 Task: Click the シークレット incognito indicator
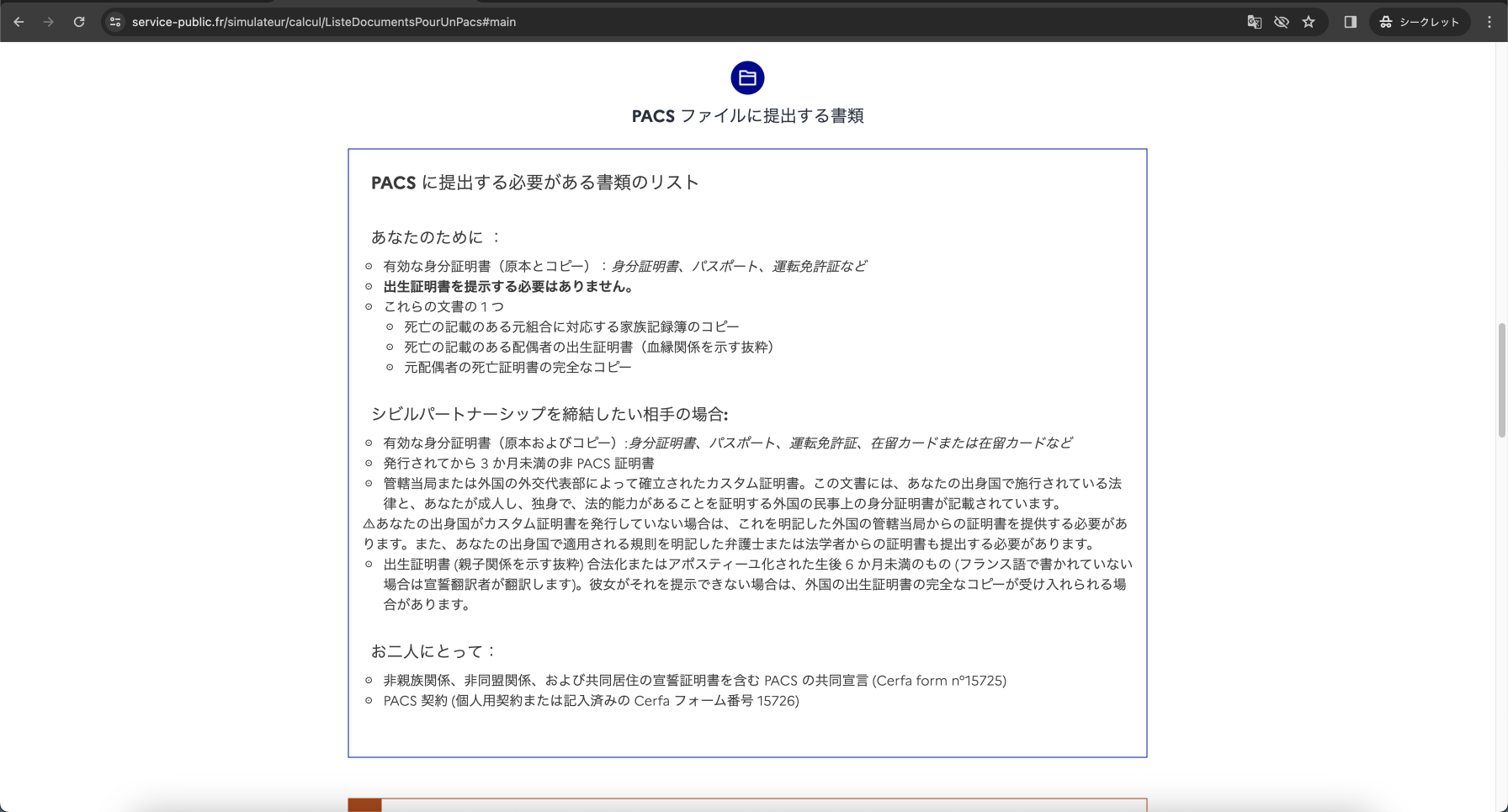(1420, 22)
